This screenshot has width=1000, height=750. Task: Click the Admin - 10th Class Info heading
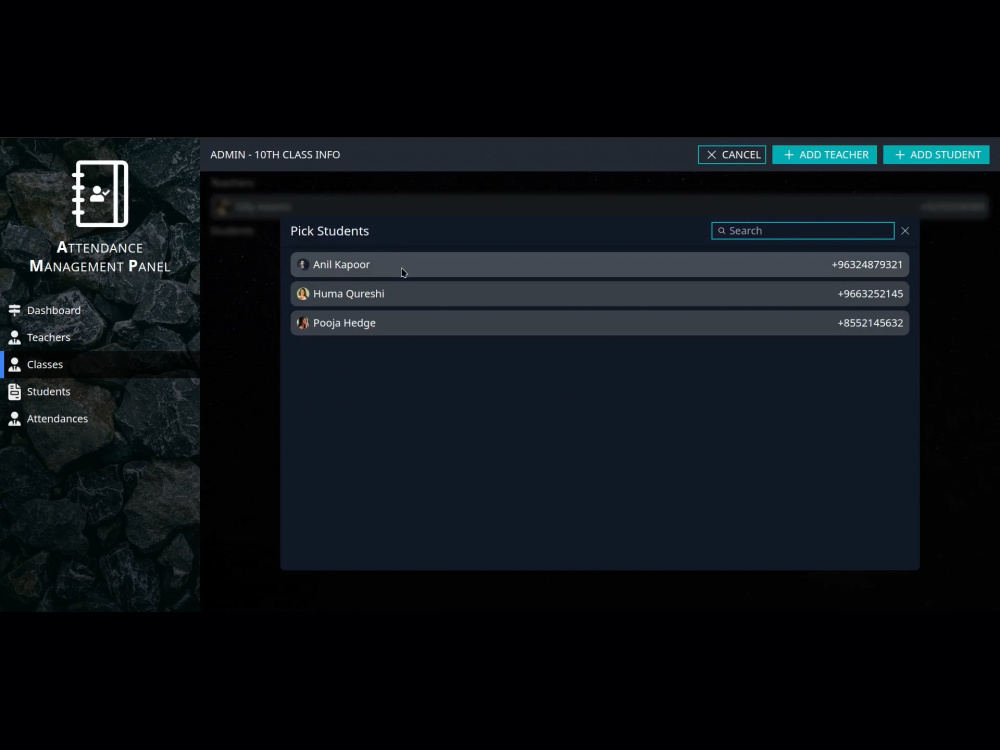275,155
